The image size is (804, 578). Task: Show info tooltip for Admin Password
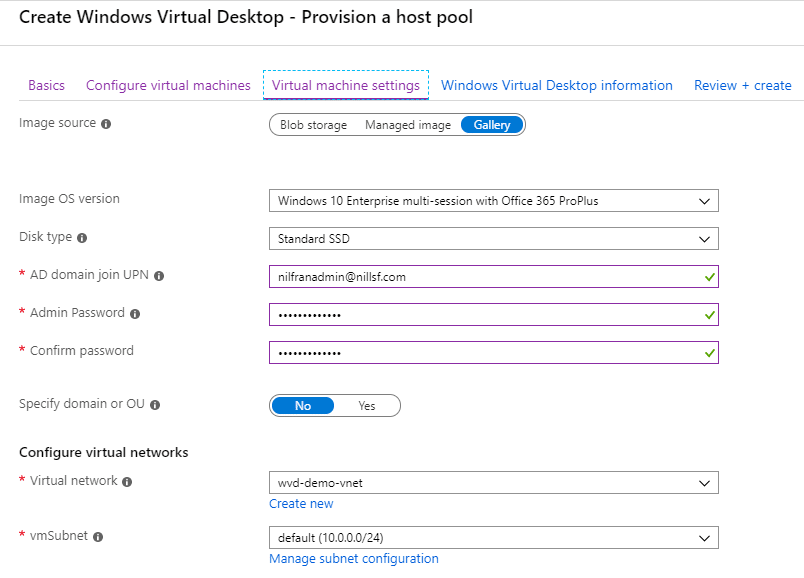tap(135, 314)
